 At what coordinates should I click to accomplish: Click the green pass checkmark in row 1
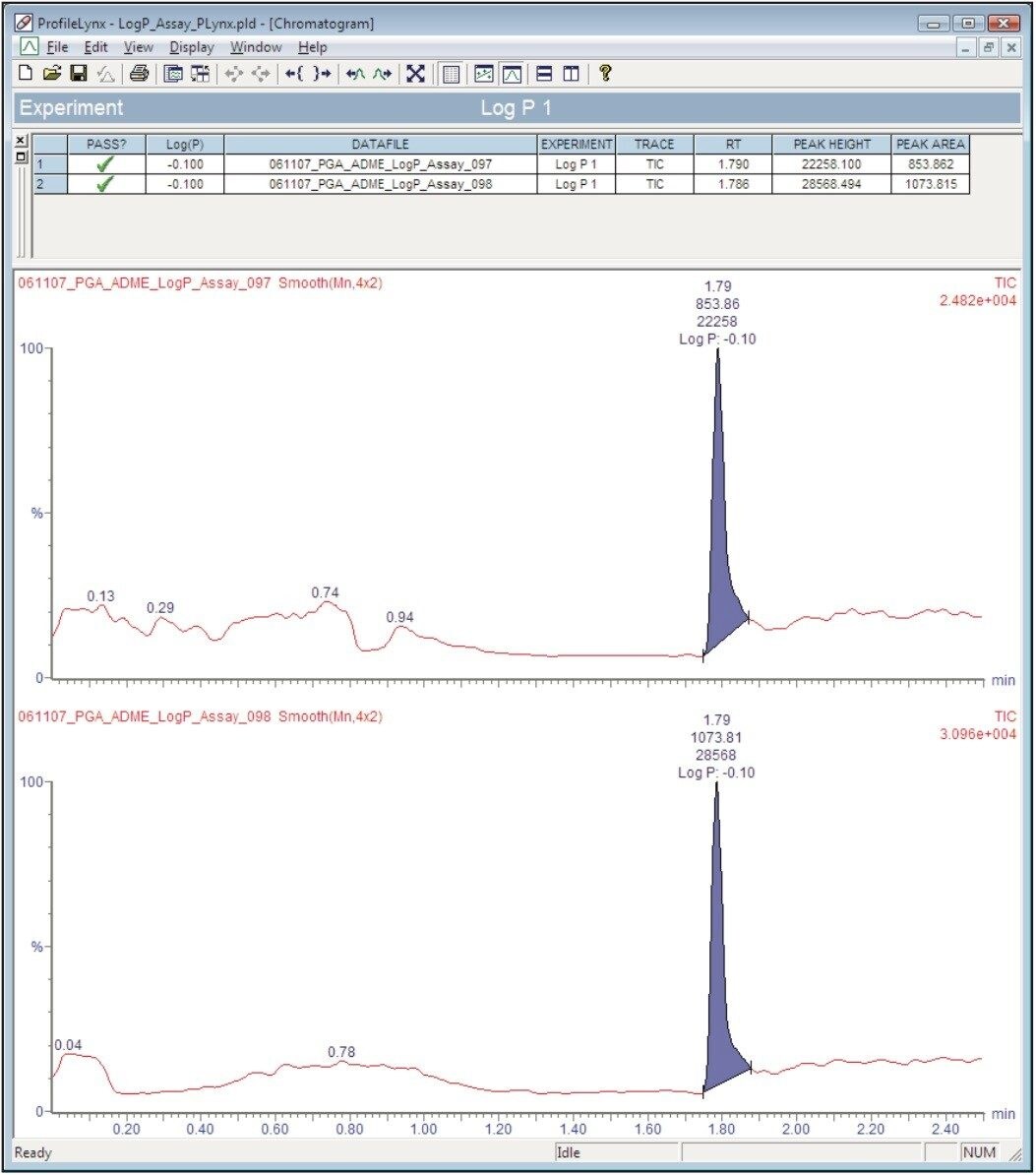[x=105, y=164]
